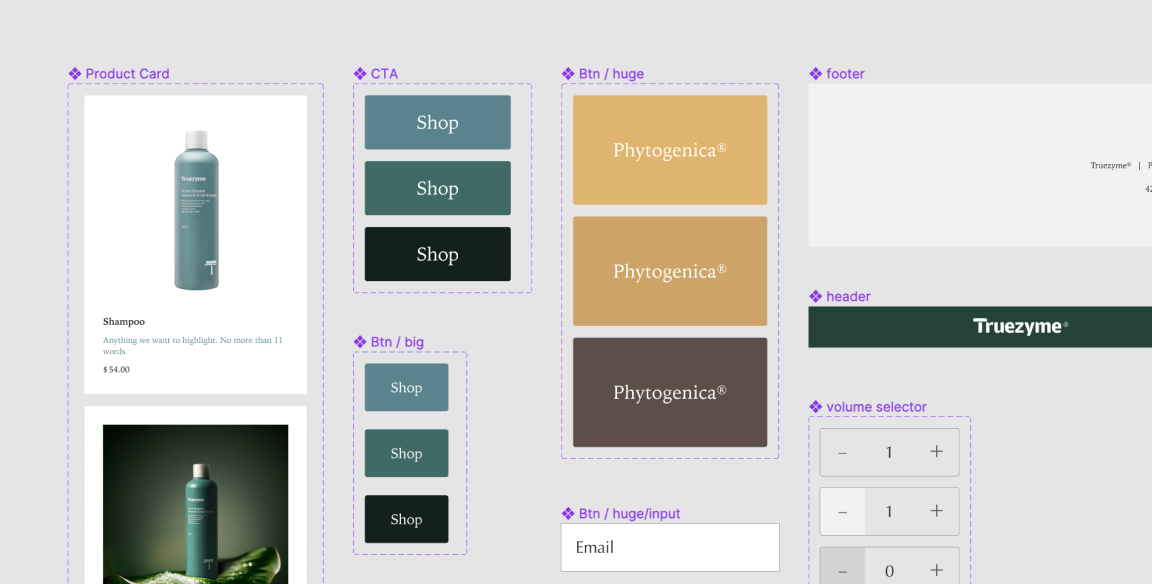Screen dimensions: 1152x584
Task: Click the purple component icon next to "CTA"
Action: pos(360,73)
